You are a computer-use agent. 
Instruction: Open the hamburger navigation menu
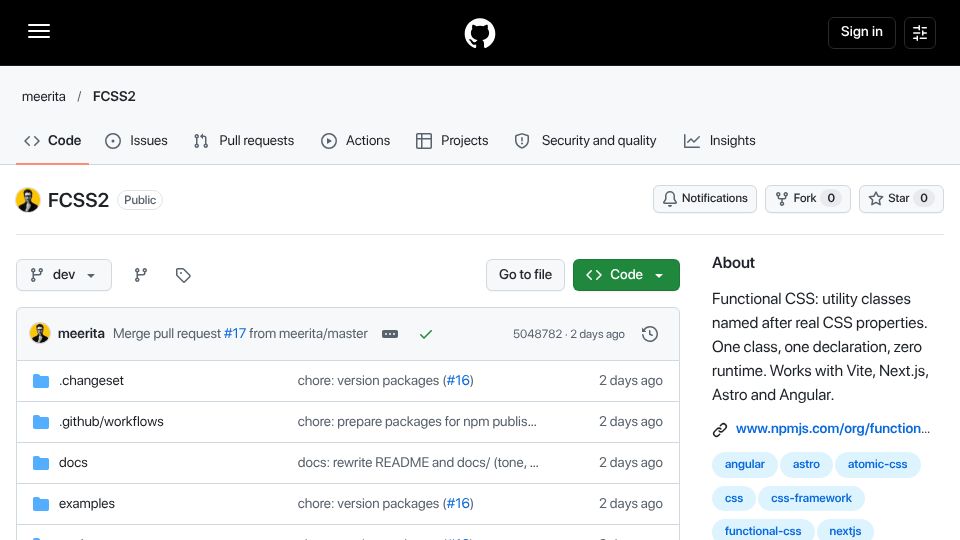(x=39, y=31)
